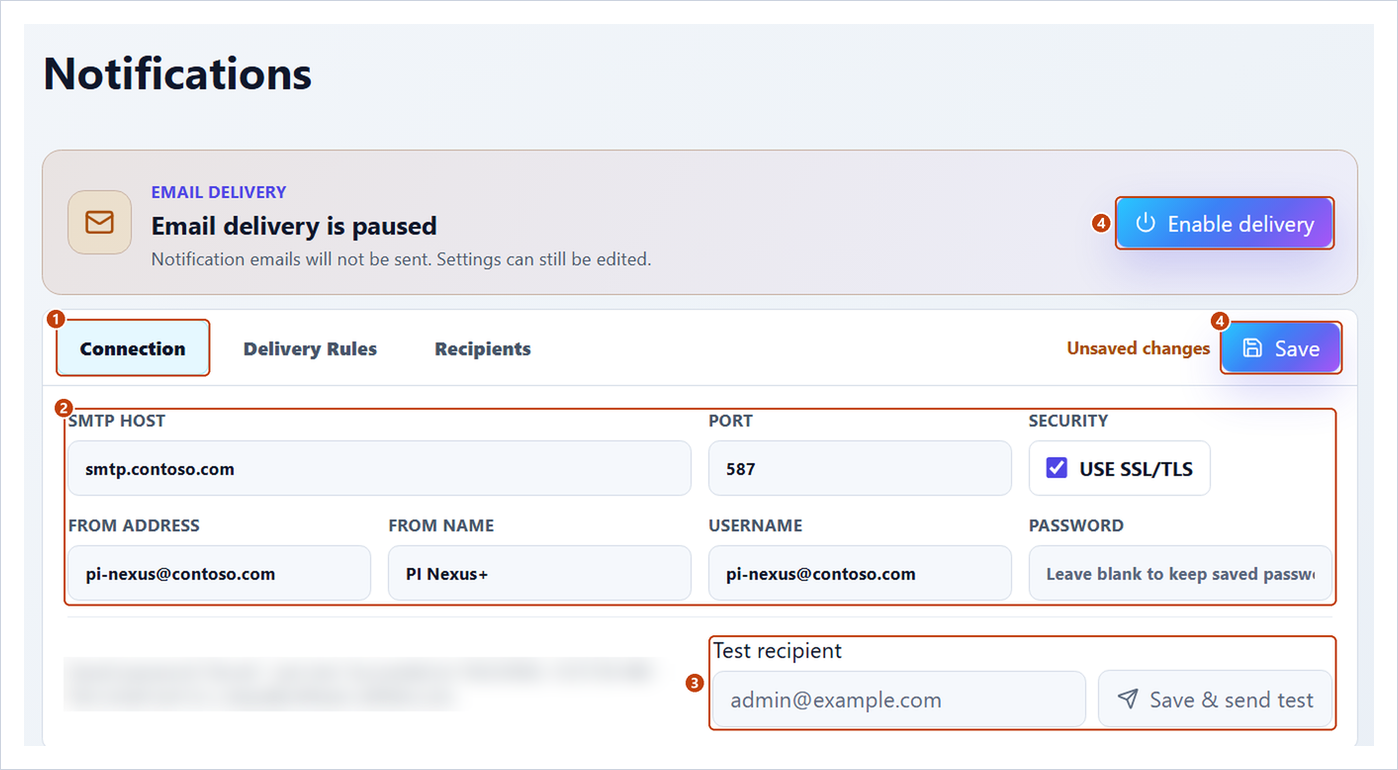The width and height of the screenshot is (1398, 770).
Task: Click the Username input field
Action: (x=860, y=573)
